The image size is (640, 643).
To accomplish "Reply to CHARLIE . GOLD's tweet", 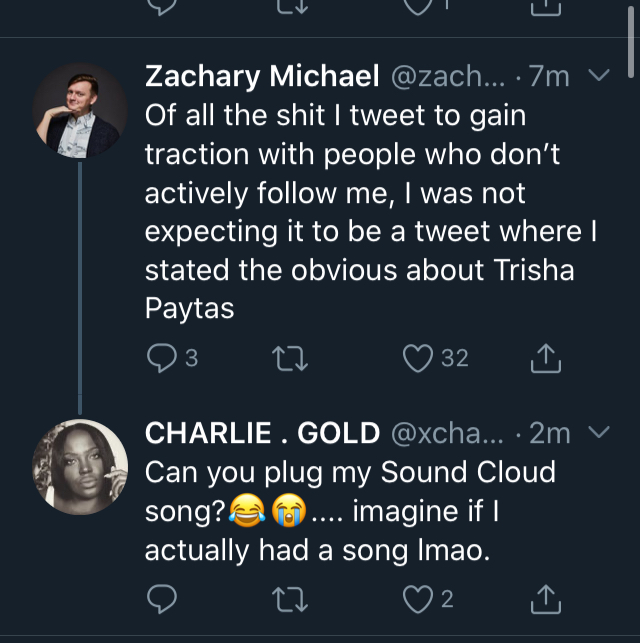I will pyautogui.click(x=162, y=598).
